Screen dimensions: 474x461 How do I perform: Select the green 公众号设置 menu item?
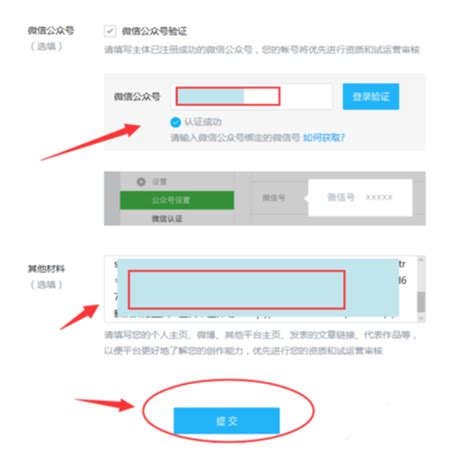tap(177, 200)
